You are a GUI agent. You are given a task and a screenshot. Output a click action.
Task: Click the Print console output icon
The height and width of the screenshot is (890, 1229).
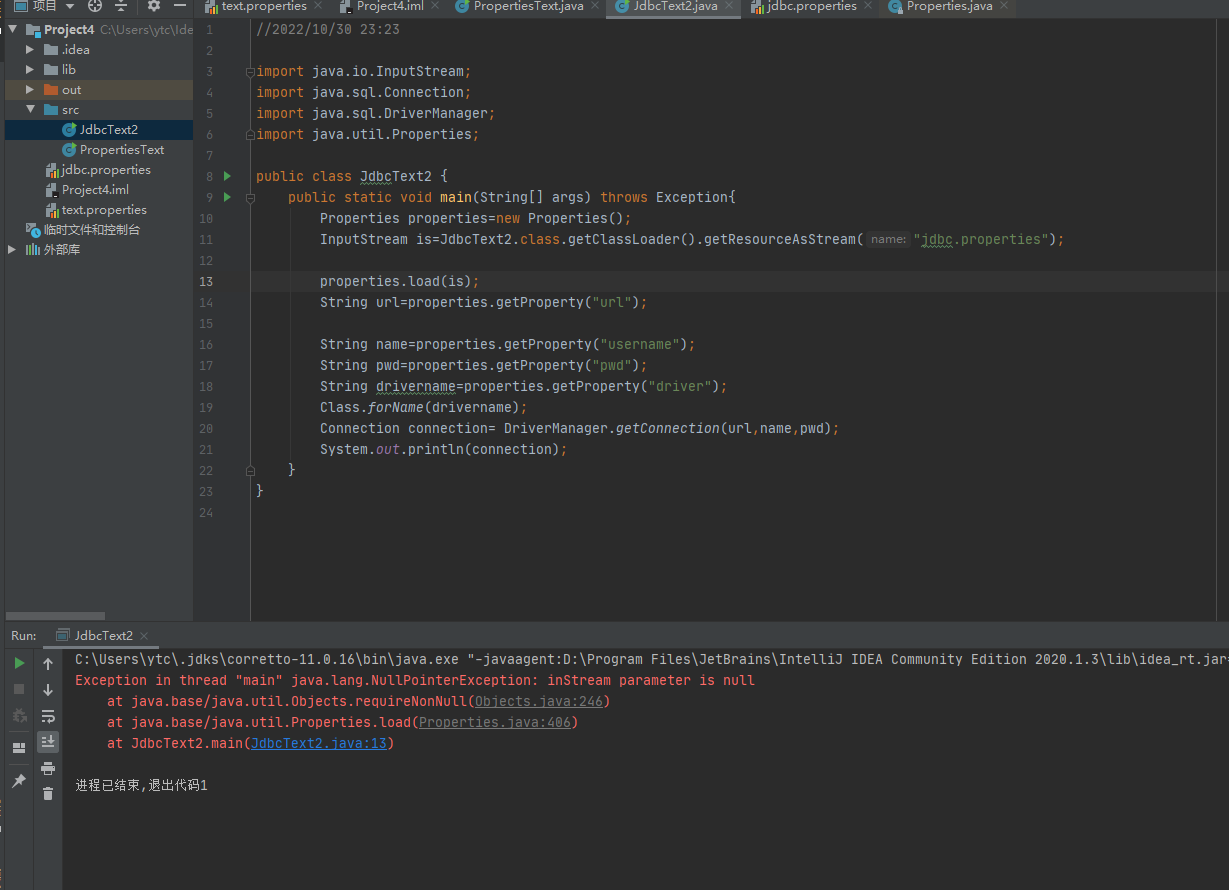tap(48, 768)
